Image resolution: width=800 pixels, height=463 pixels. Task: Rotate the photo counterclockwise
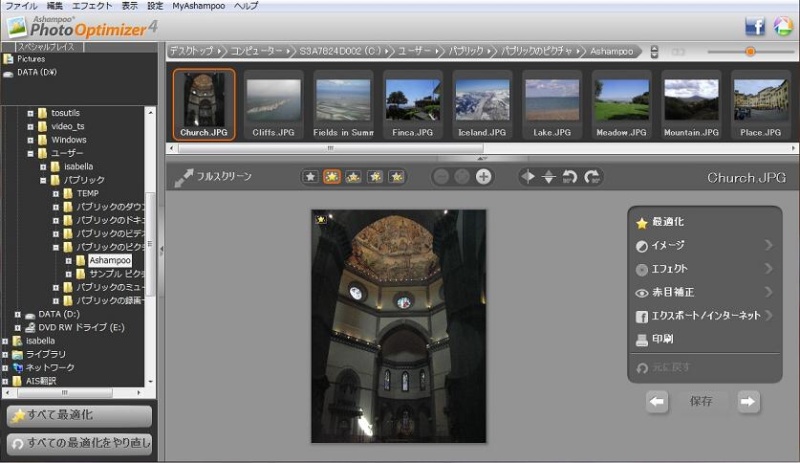(x=570, y=177)
